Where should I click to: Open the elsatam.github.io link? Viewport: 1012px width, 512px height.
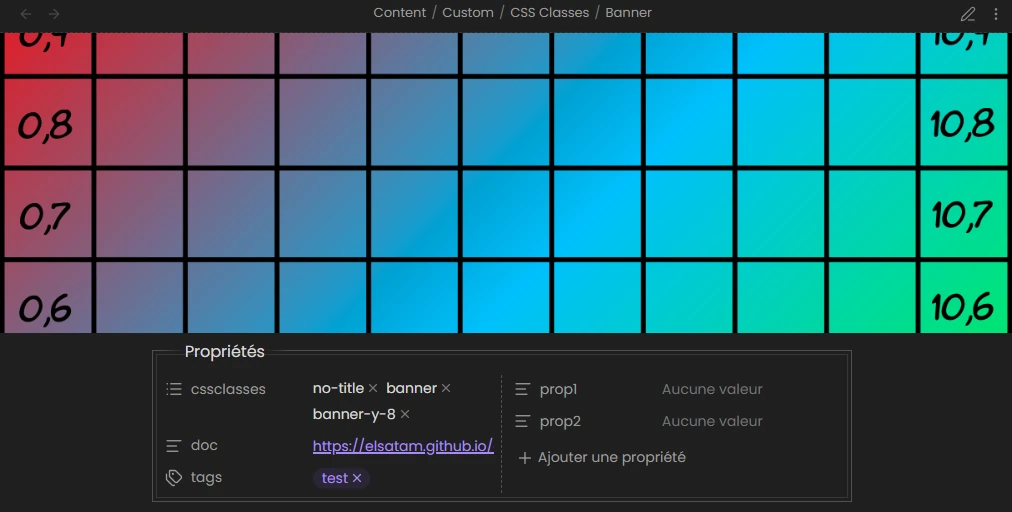click(x=403, y=446)
